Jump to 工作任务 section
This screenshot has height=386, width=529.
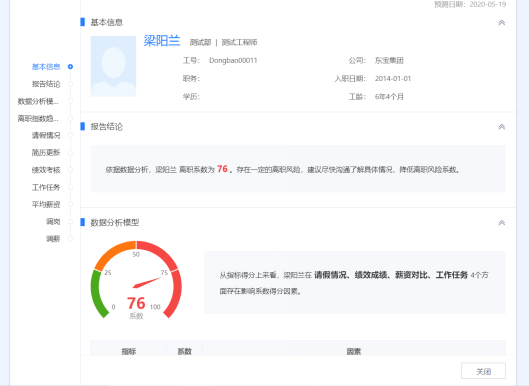[x=46, y=187]
